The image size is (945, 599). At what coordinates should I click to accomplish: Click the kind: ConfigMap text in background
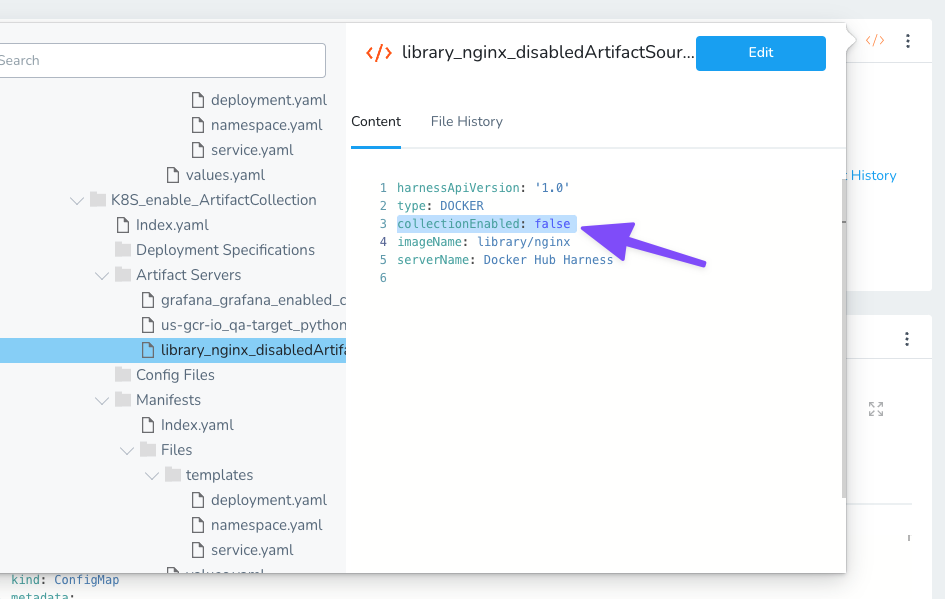click(x=65, y=580)
